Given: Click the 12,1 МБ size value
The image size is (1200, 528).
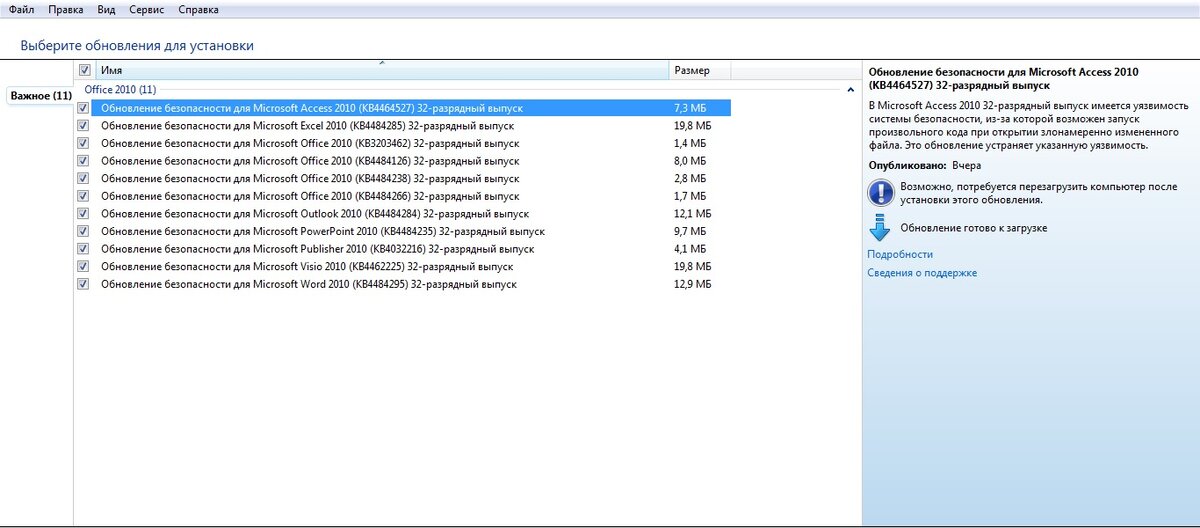Looking at the screenshot, I should coord(692,213).
